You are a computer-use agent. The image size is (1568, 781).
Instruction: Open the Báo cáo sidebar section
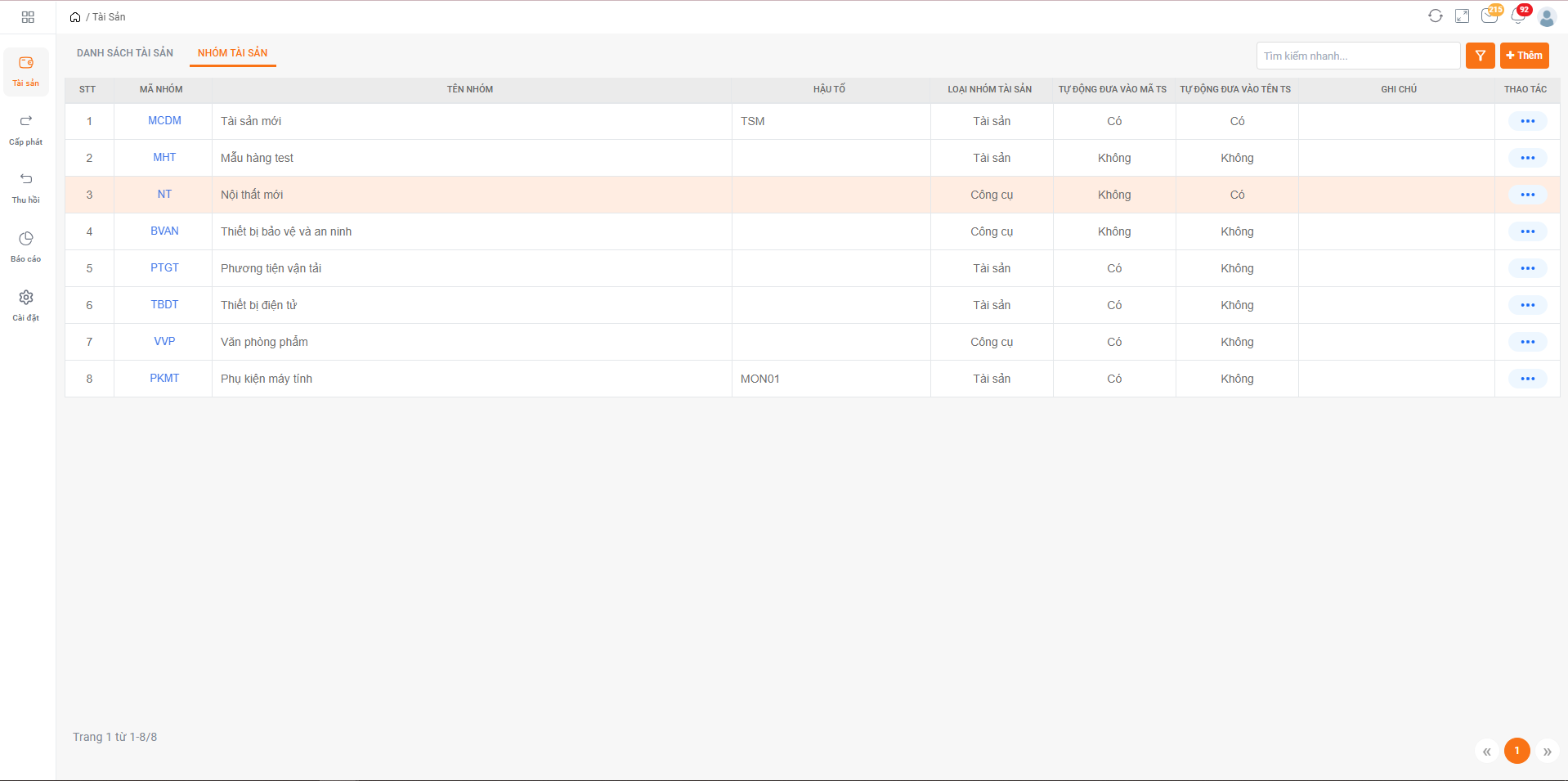tap(26, 247)
